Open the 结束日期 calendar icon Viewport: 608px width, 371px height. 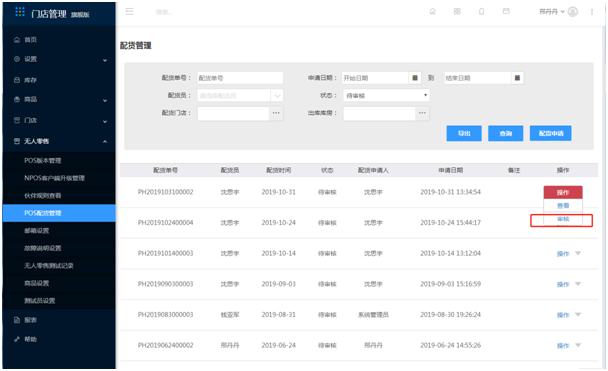pos(517,78)
